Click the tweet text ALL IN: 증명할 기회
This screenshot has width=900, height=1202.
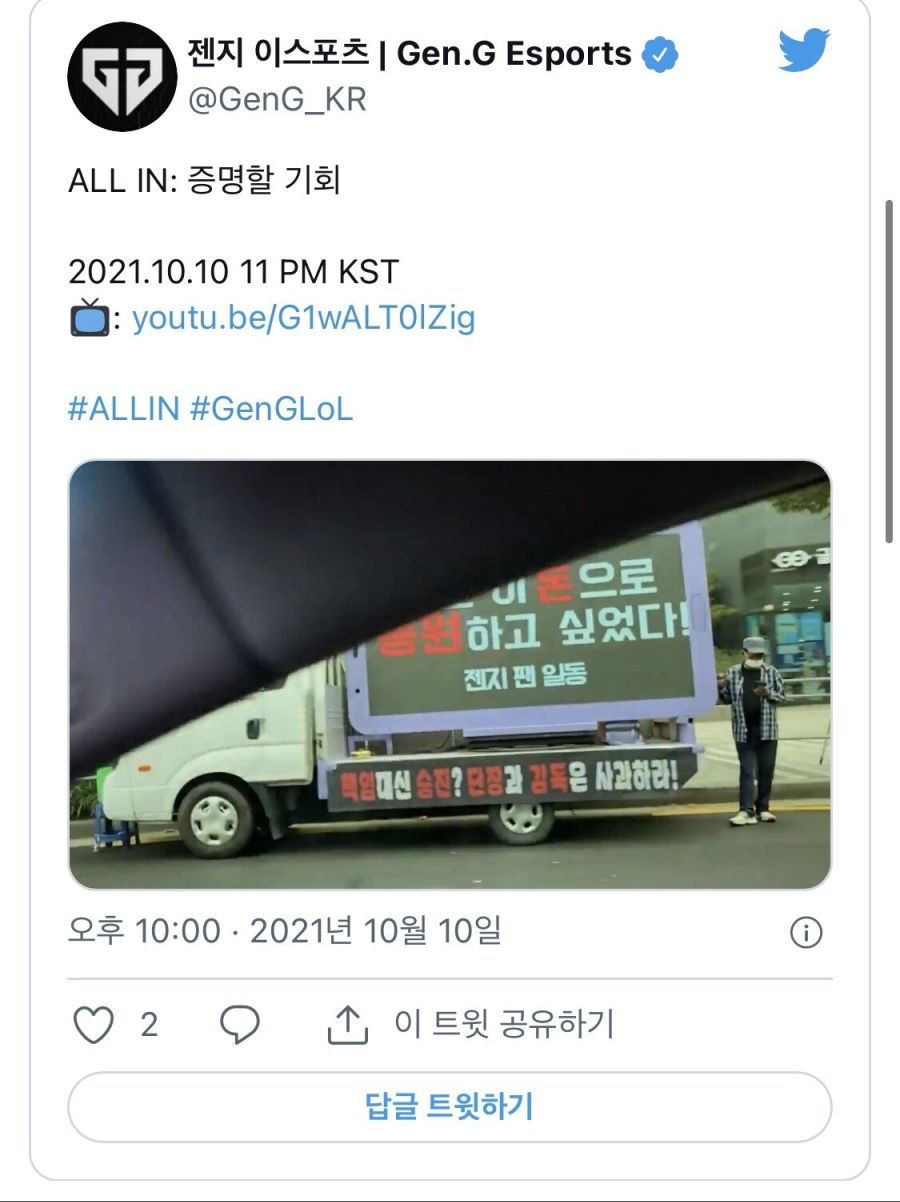(x=205, y=180)
